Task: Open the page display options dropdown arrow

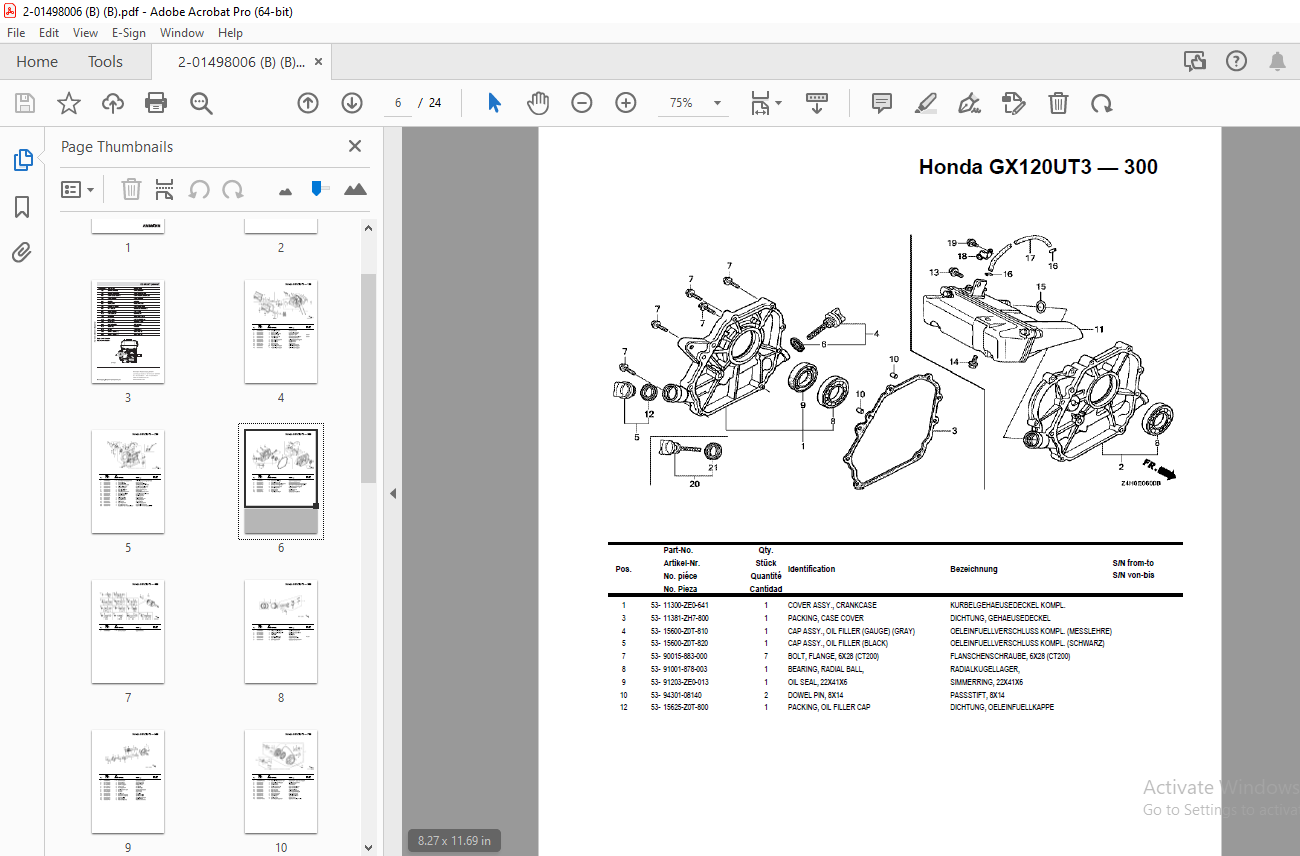Action: point(779,103)
